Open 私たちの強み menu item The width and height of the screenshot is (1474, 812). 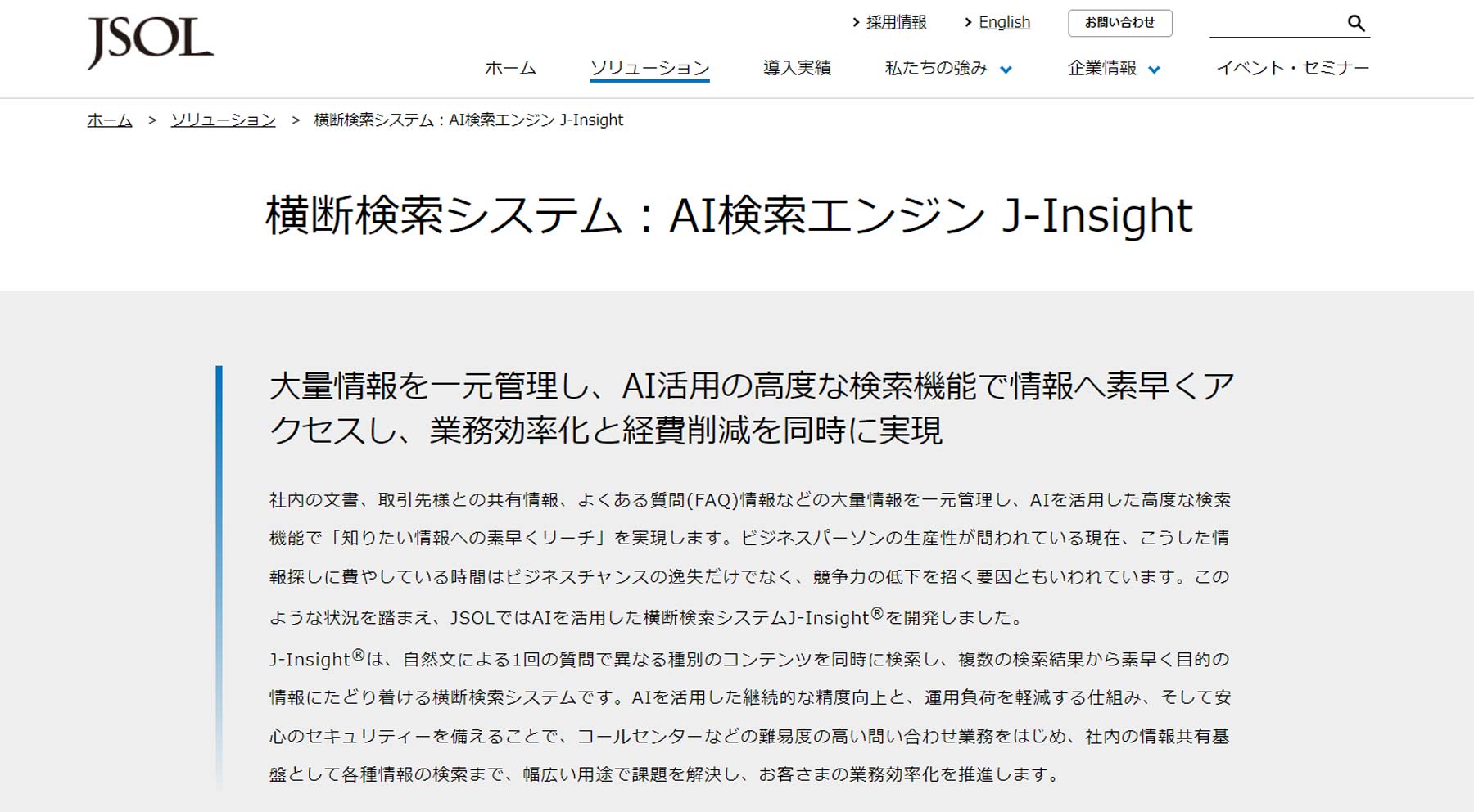[936, 68]
